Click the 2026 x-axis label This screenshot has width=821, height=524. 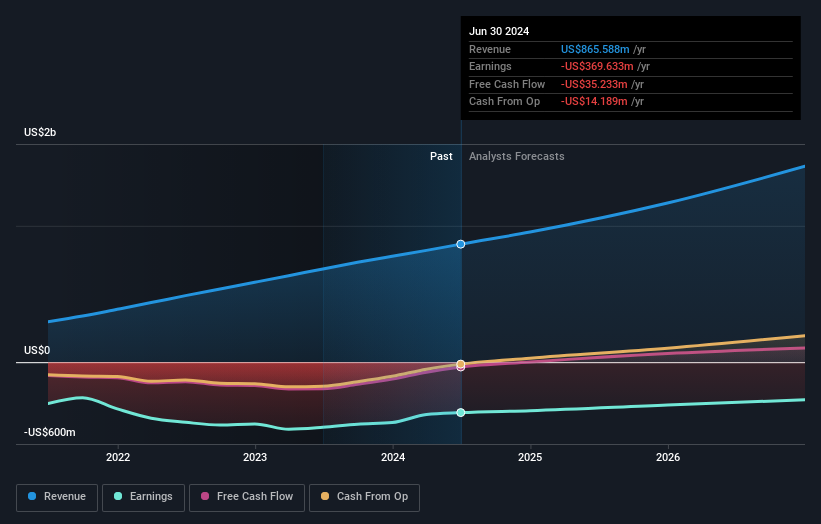click(x=668, y=458)
